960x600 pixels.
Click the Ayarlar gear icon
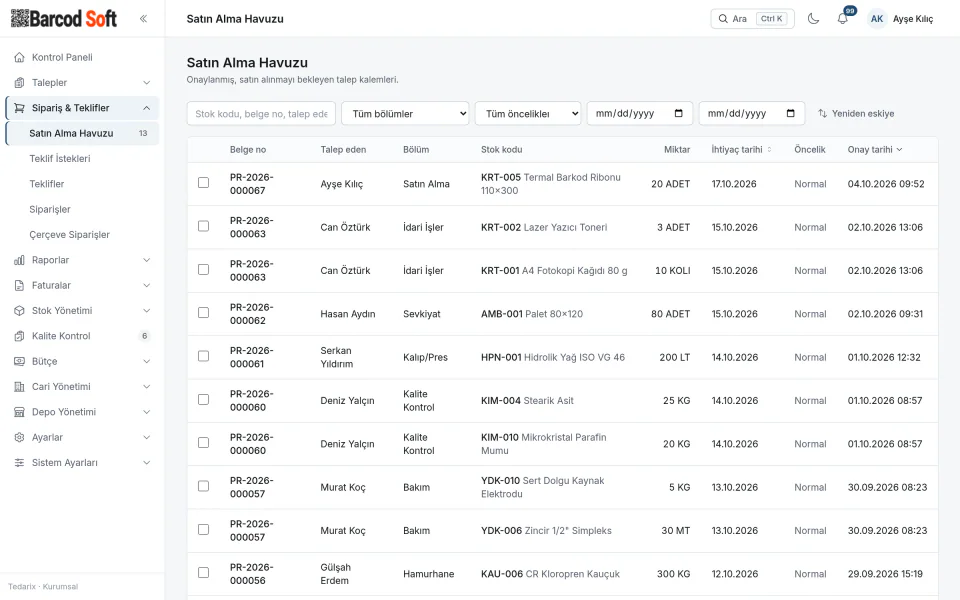click(20, 437)
